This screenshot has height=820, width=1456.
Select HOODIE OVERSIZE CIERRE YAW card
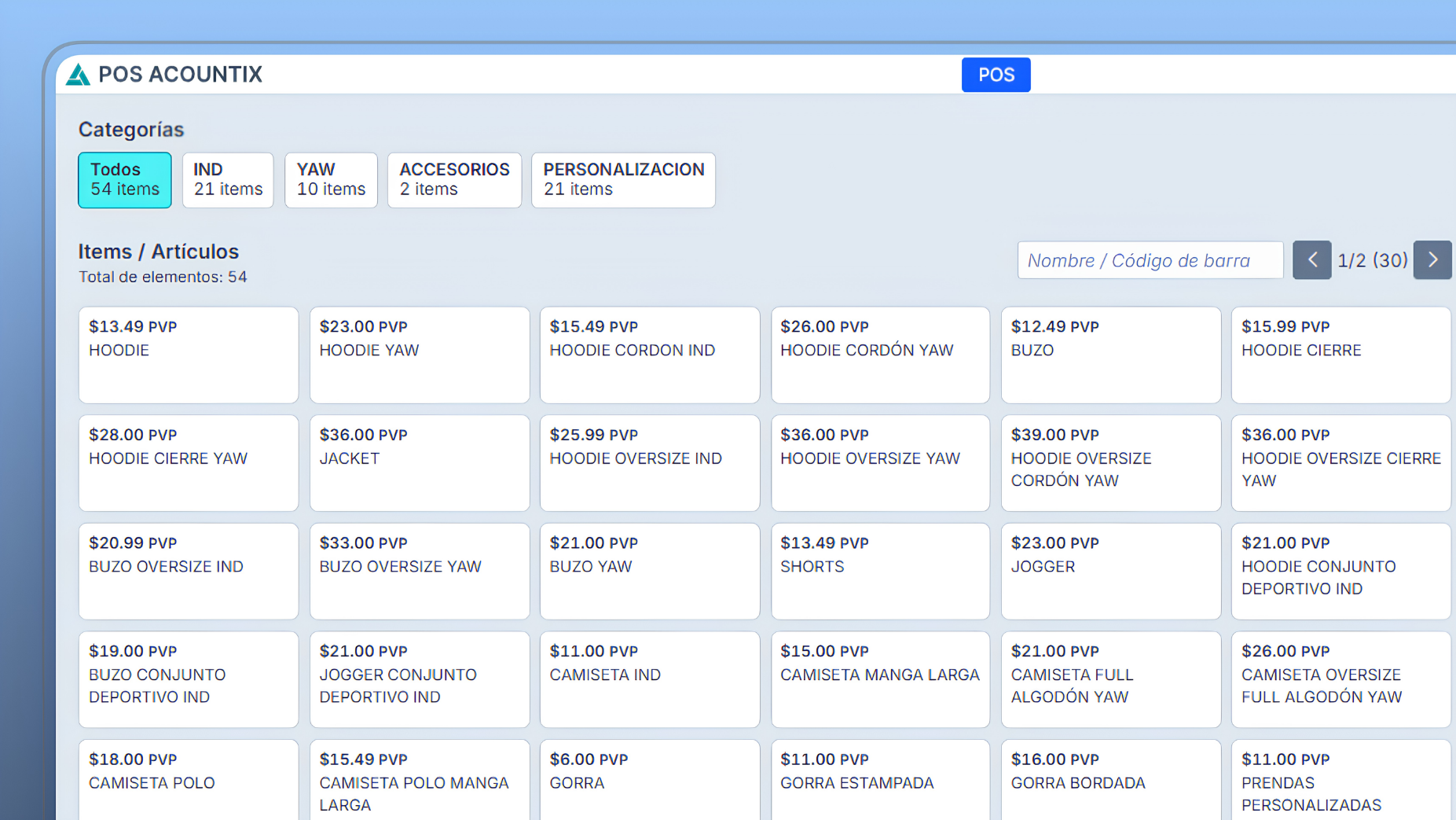[1341, 463]
